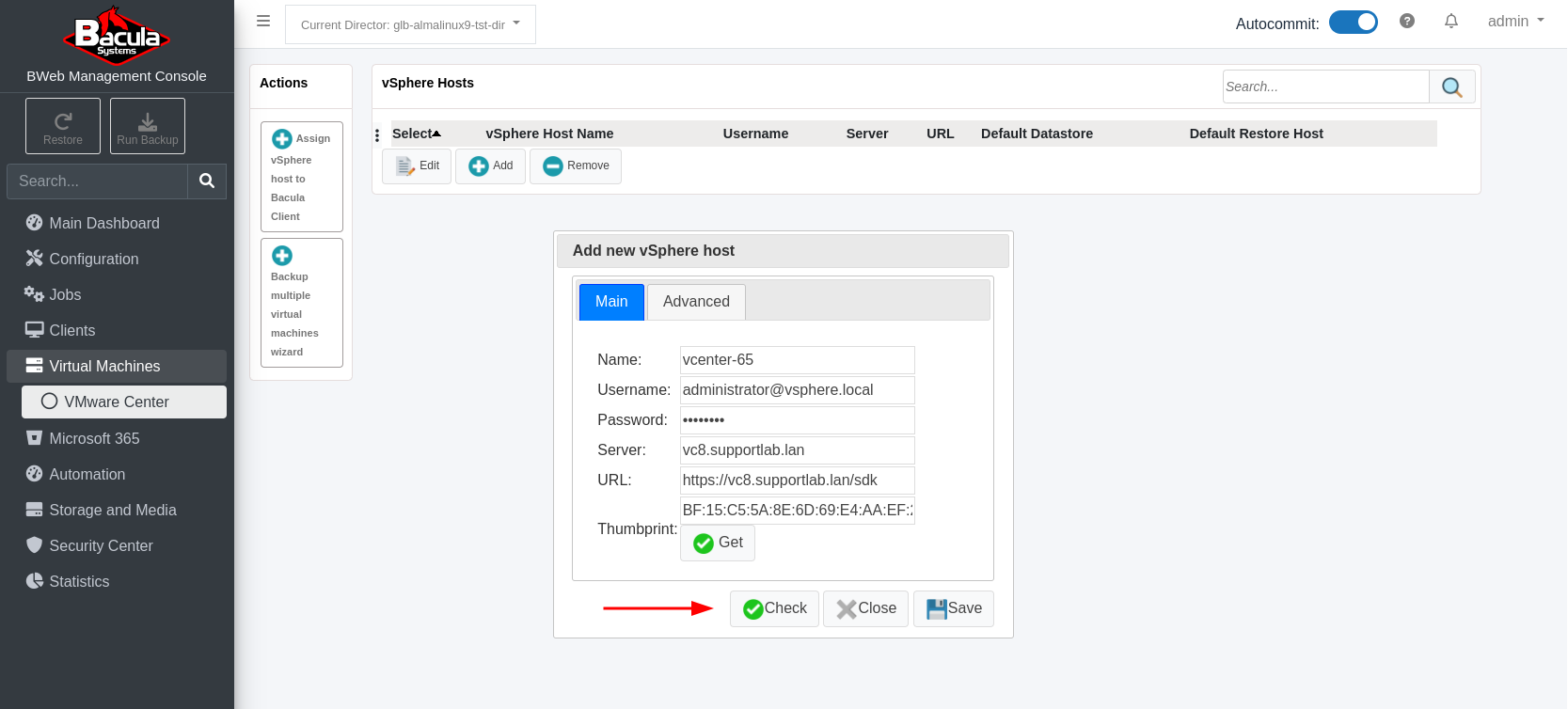Open Security Center
Screen dimensions: 1568x709
point(117,545)
